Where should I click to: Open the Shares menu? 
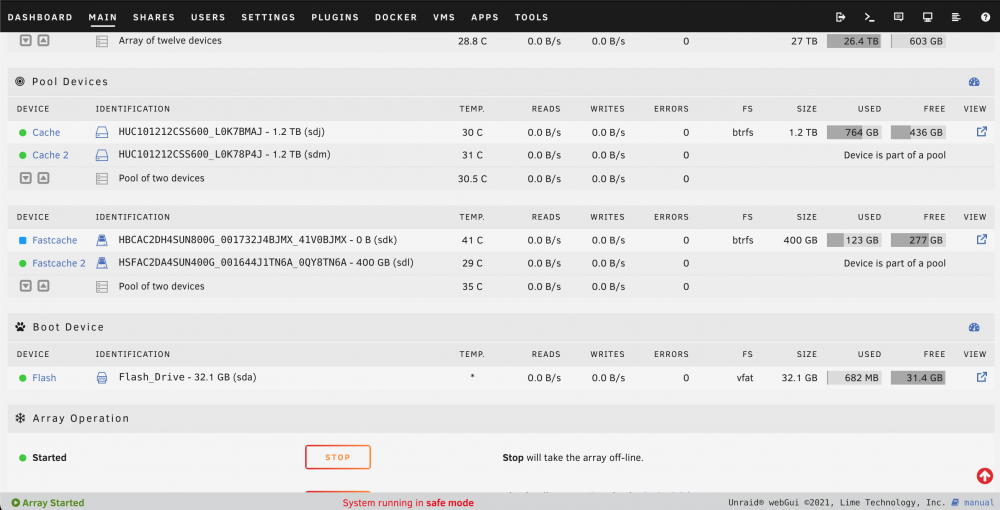(x=154, y=17)
